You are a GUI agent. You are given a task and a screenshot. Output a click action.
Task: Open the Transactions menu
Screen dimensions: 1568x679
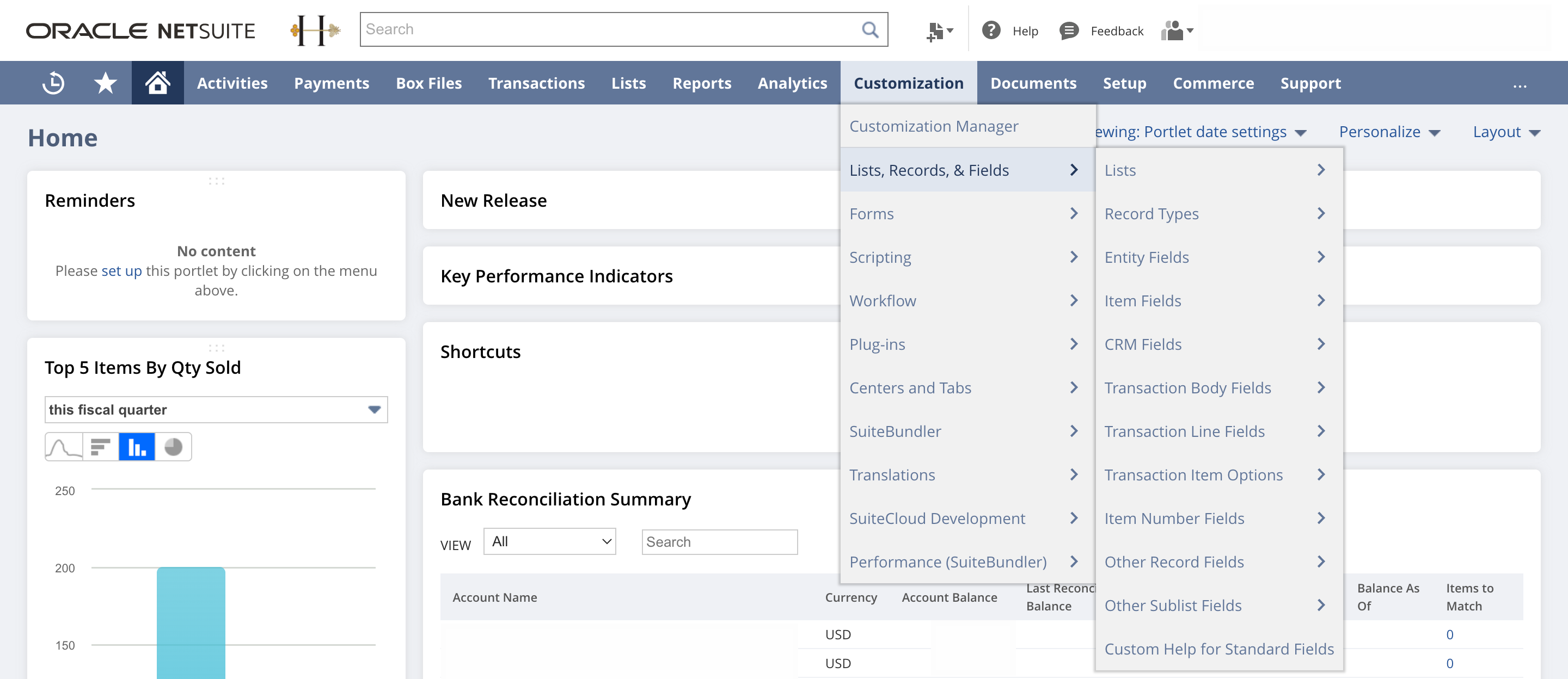(x=536, y=83)
